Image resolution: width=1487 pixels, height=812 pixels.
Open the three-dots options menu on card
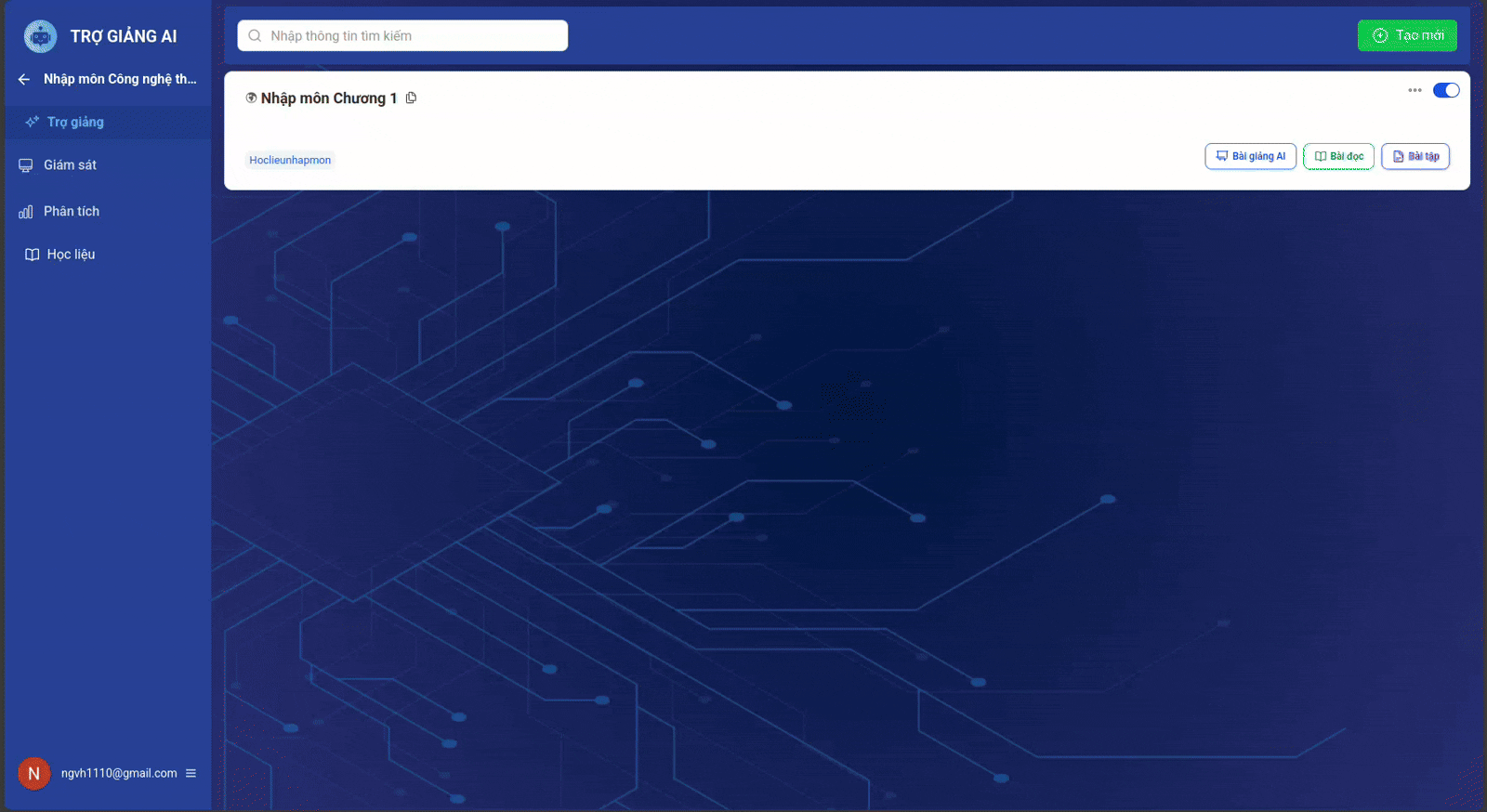pyautogui.click(x=1415, y=90)
